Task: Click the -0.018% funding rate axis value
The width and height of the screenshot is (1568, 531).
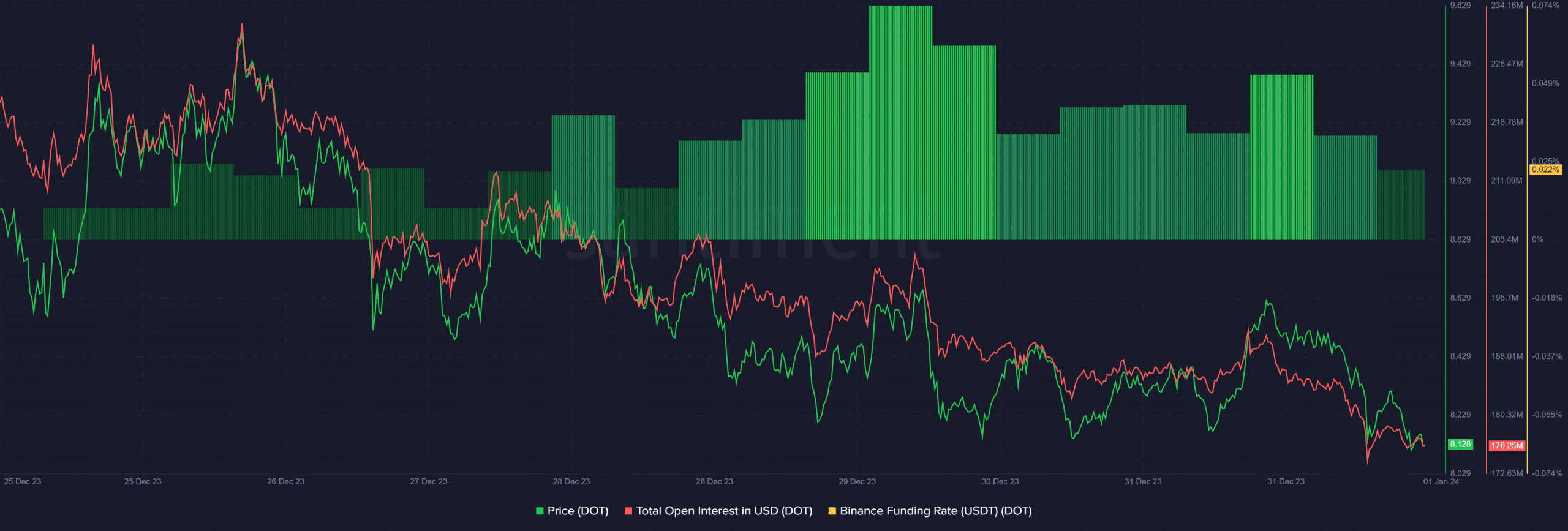Action: click(1547, 298)
